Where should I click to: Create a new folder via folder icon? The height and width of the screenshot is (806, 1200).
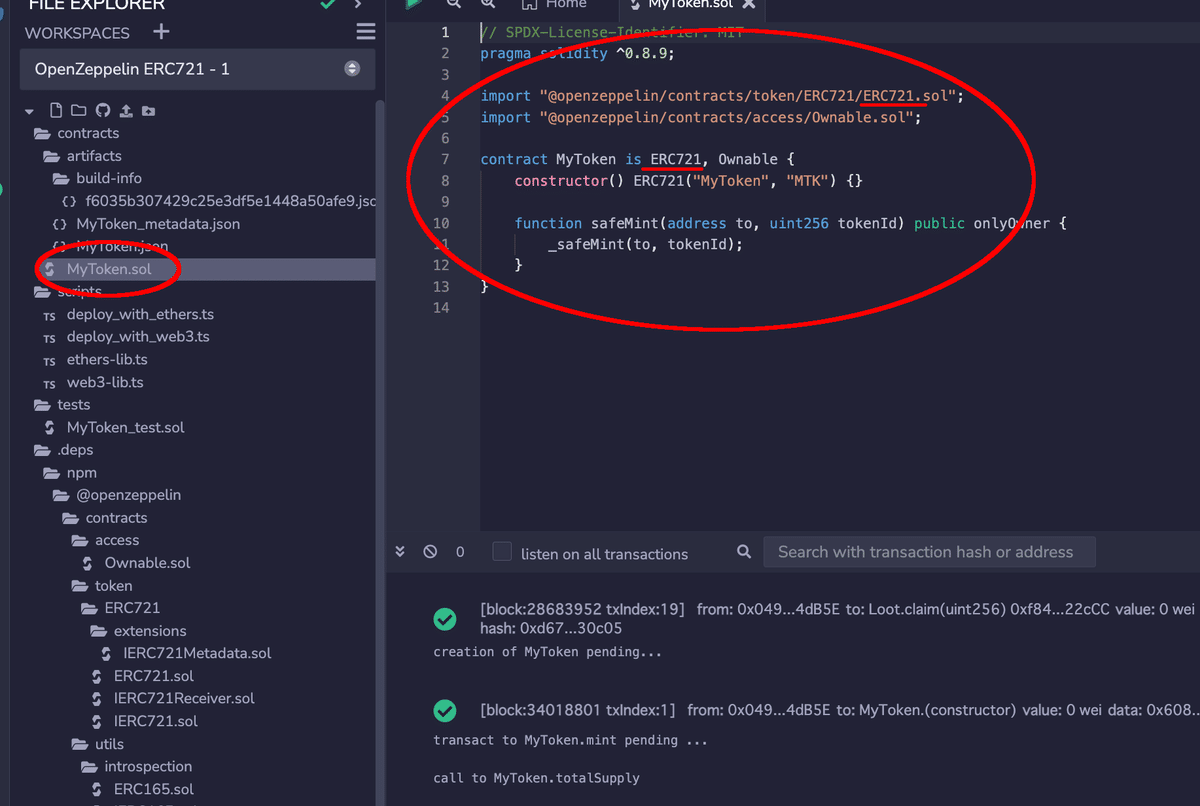pos(78,110)
